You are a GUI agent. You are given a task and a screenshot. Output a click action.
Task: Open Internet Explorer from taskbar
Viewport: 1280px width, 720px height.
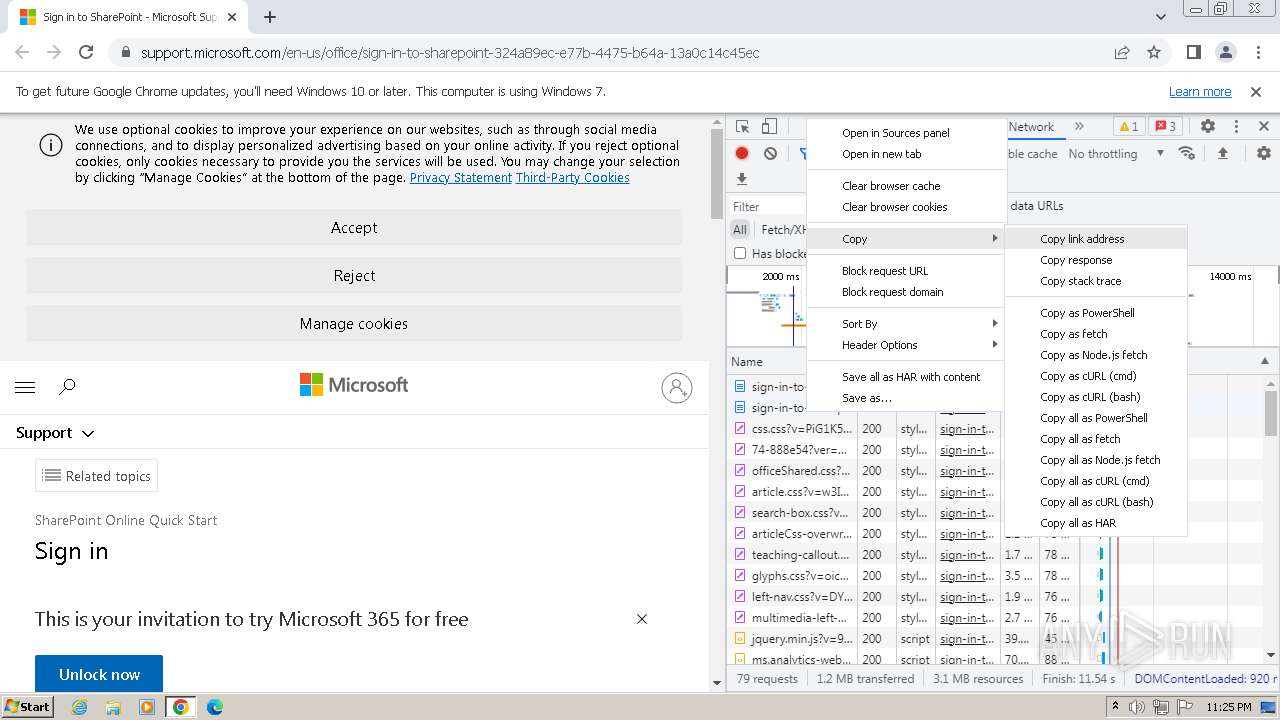[x=80, y=707]
